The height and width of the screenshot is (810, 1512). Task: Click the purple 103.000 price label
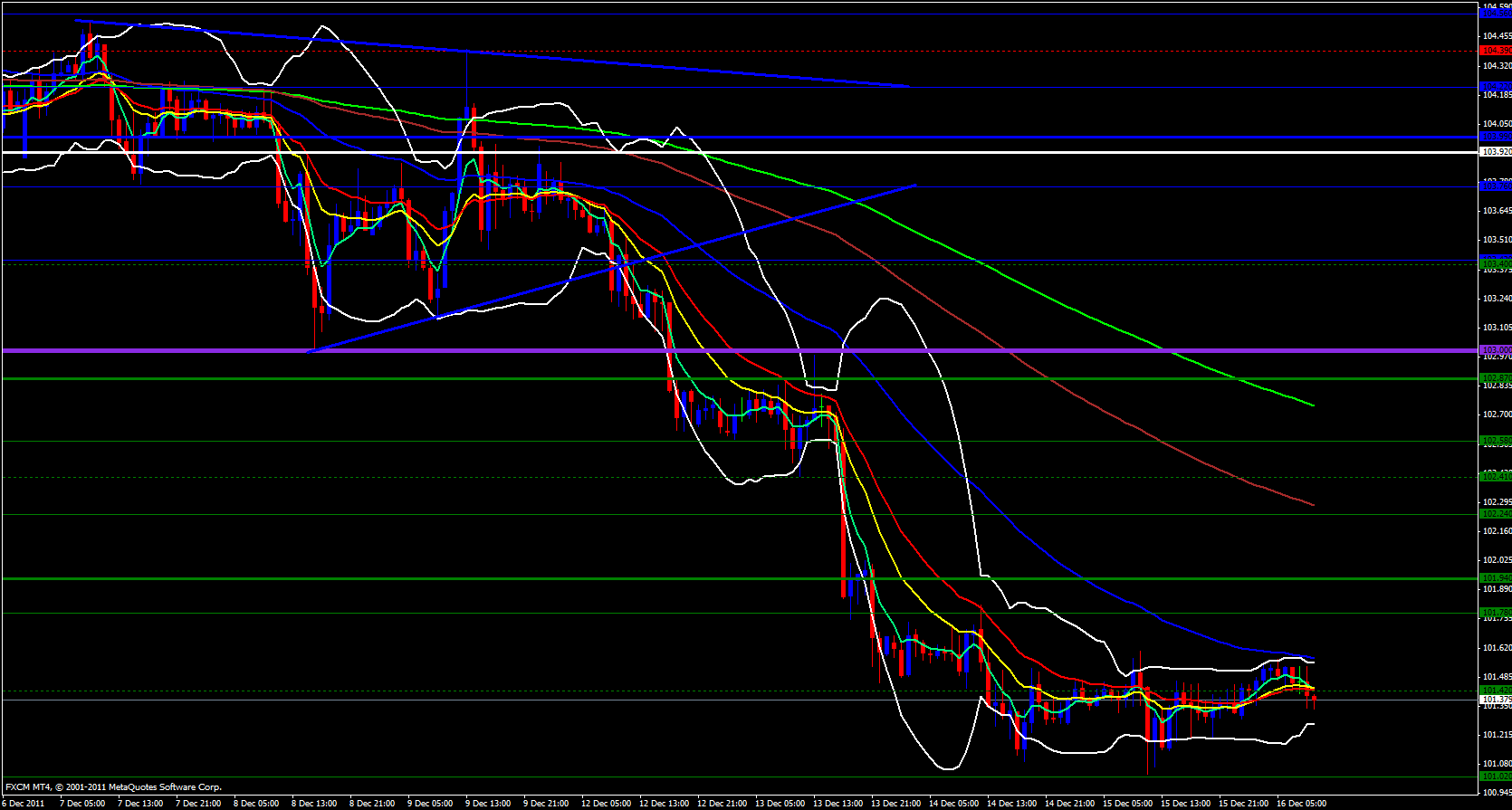pyautogui.click(x=1494, y=350)
